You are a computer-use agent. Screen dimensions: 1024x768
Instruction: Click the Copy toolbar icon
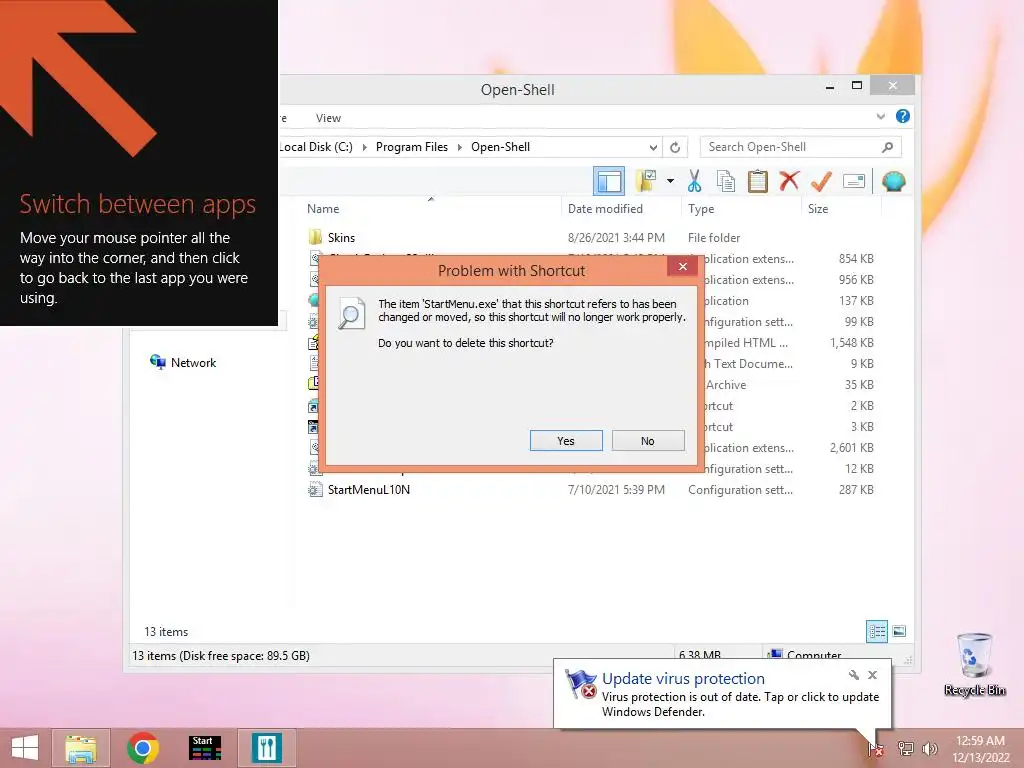(x=726, y=181)
